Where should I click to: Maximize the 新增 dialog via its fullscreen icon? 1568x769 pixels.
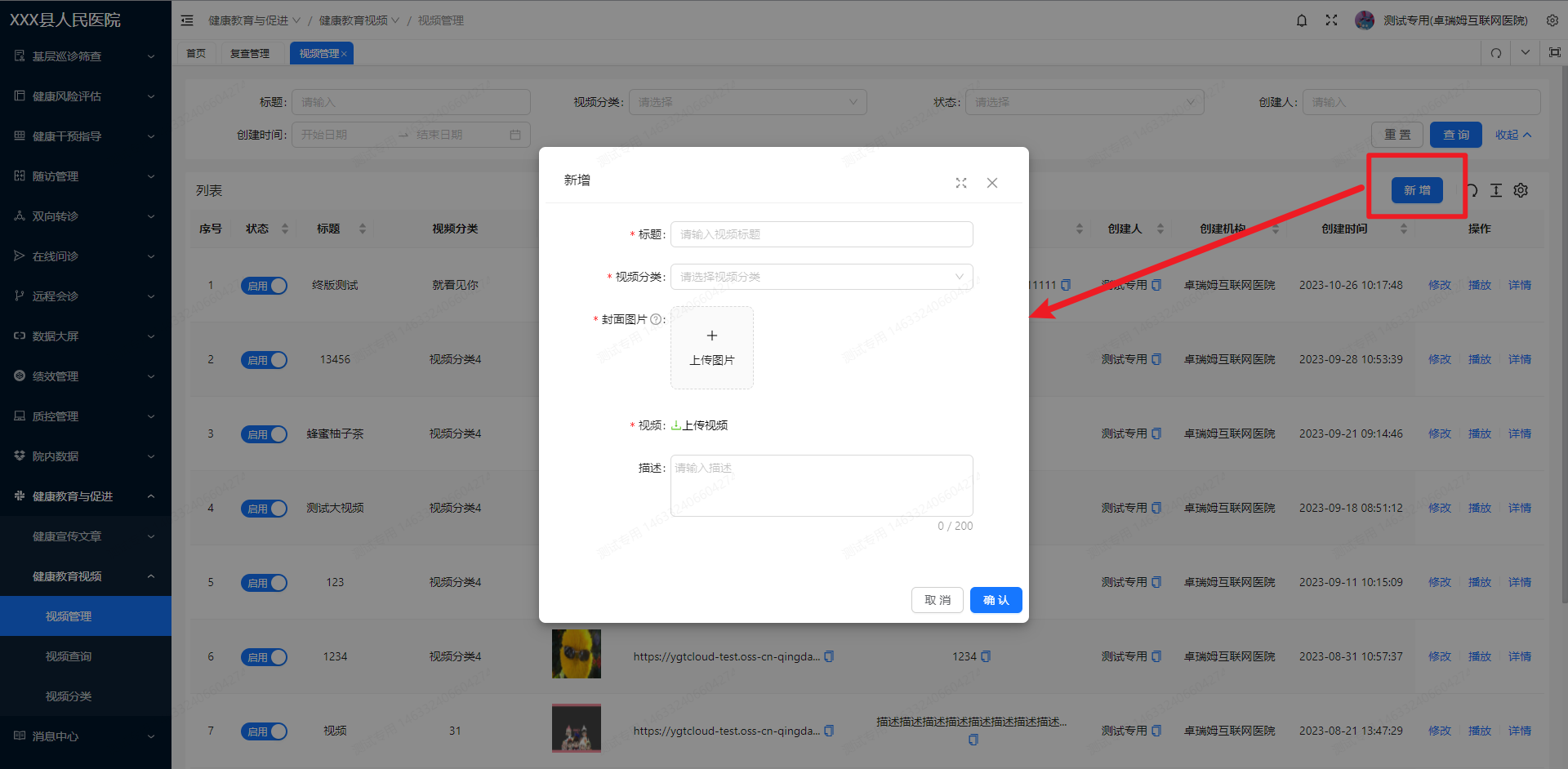(x=960, y=183)
